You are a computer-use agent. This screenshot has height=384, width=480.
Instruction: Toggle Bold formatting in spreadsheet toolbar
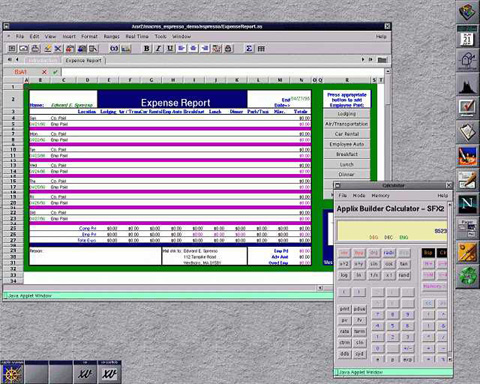tap(146, 49)
